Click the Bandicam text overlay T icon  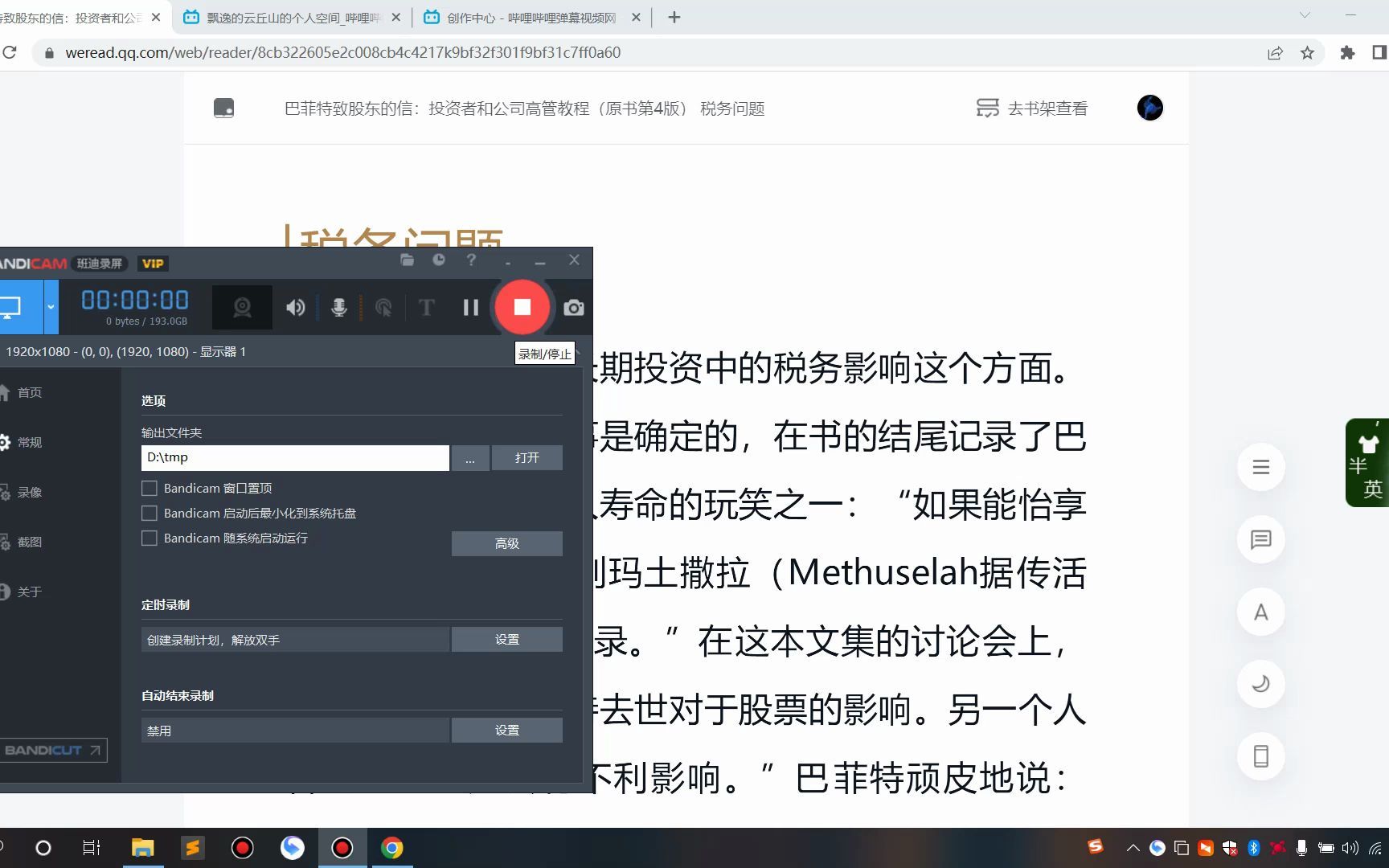point(427,307)
